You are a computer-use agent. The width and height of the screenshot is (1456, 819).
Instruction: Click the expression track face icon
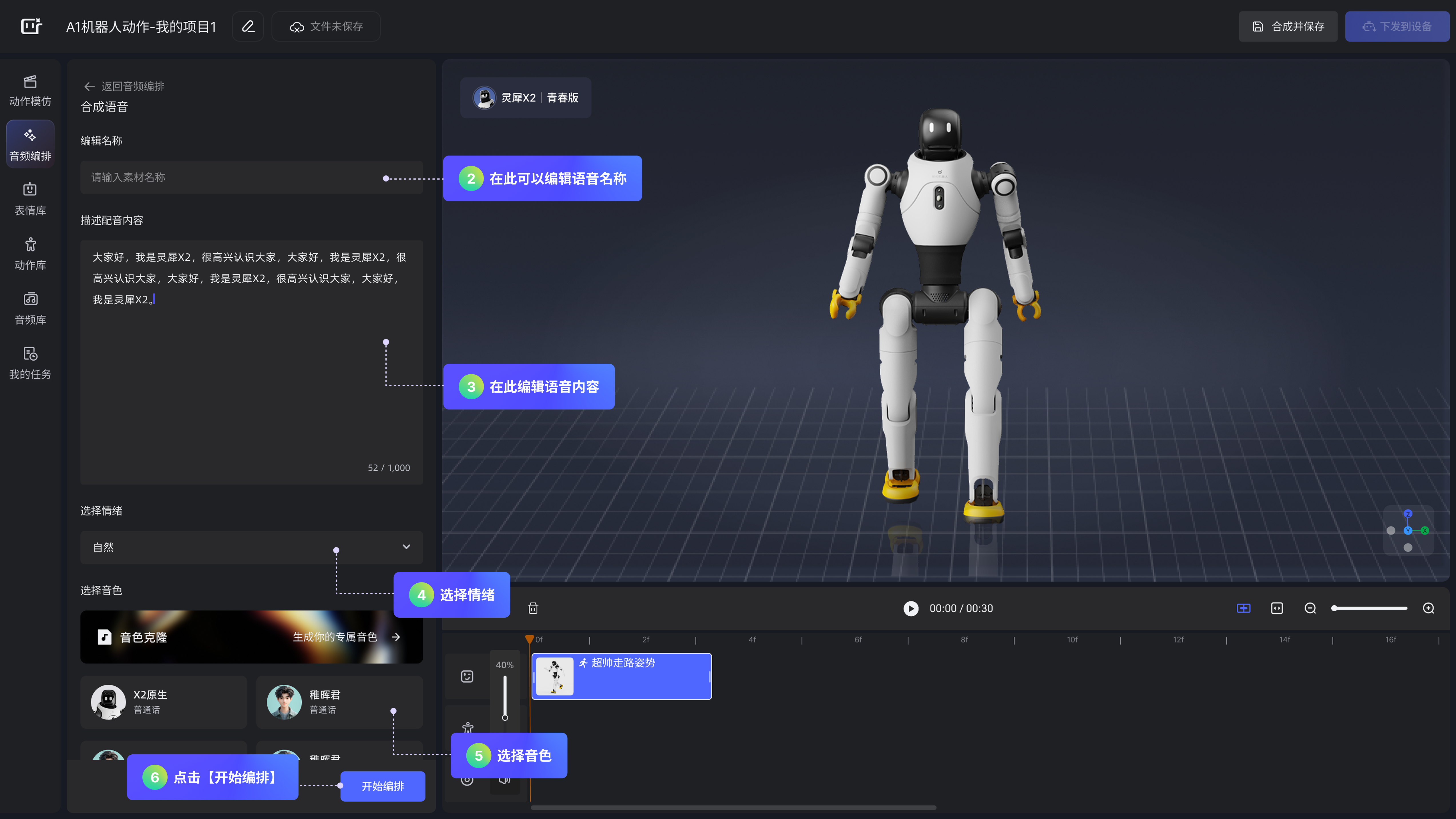tap(467, 677)
